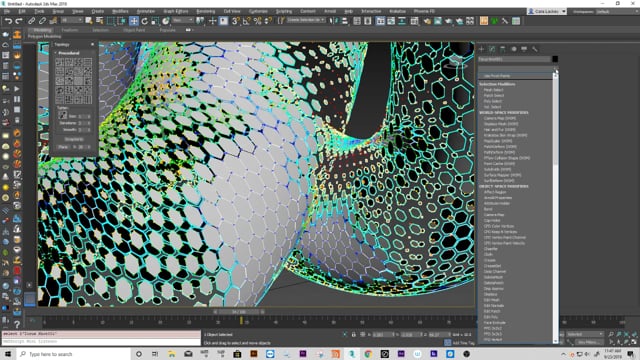Click the modifier list vertical scrollbar
Image resolution: width=640 pixels, height=360 pixels.
[x=556, y=120]
